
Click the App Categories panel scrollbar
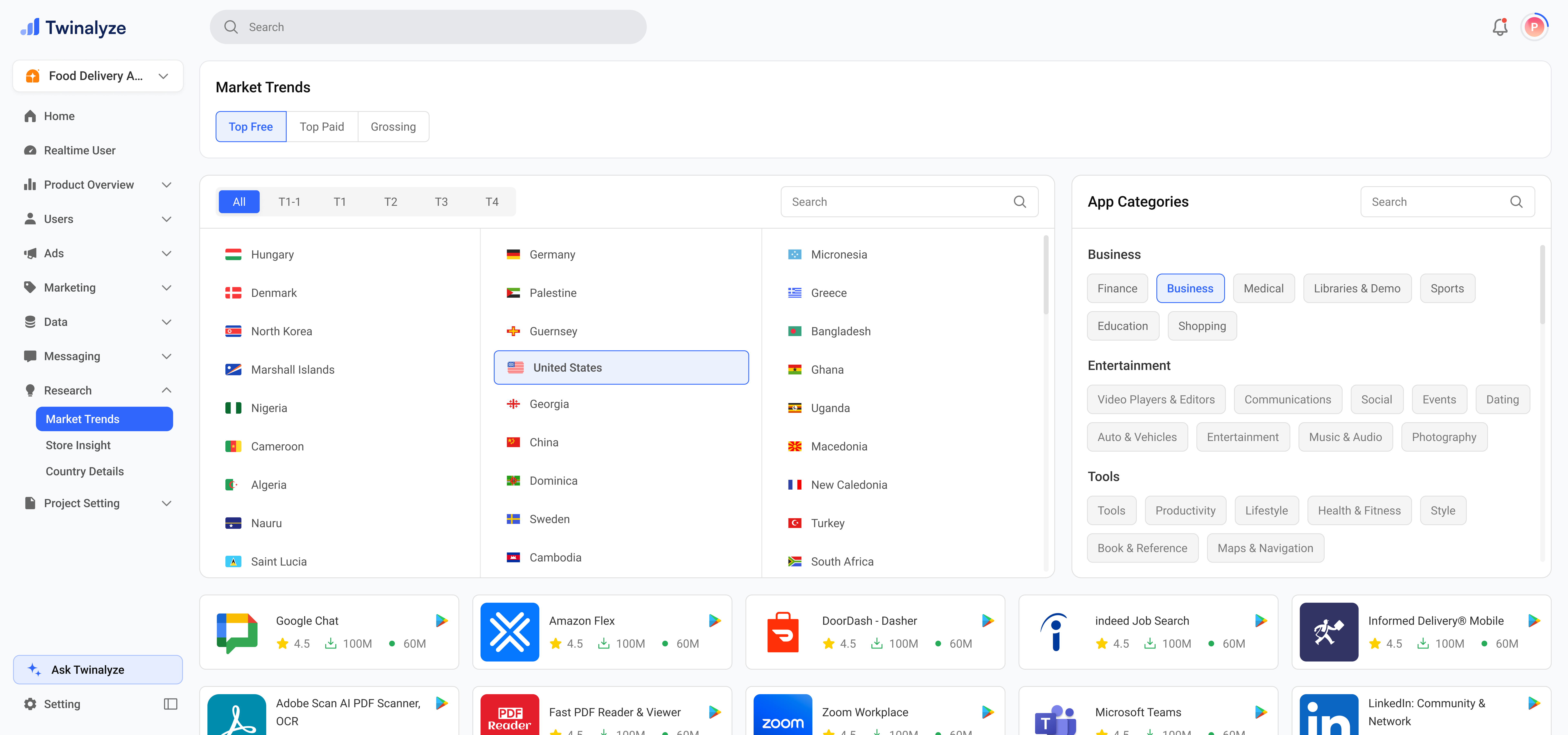(x=1542, y=285)
